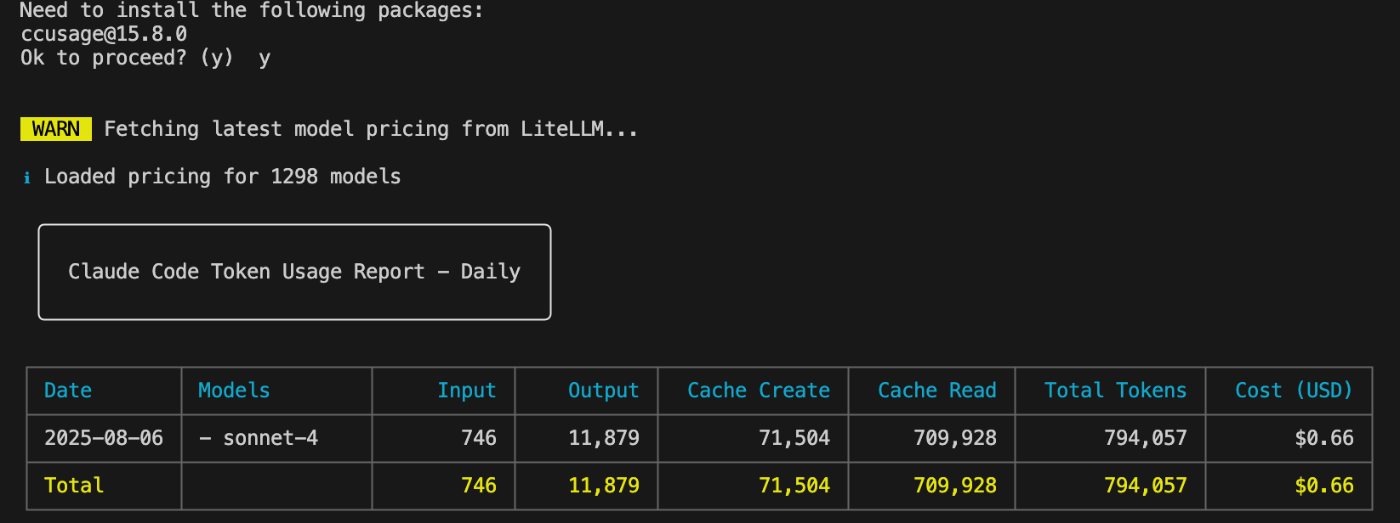
Task: Click the Cost (USD) column header
Action: (1294, 390)
